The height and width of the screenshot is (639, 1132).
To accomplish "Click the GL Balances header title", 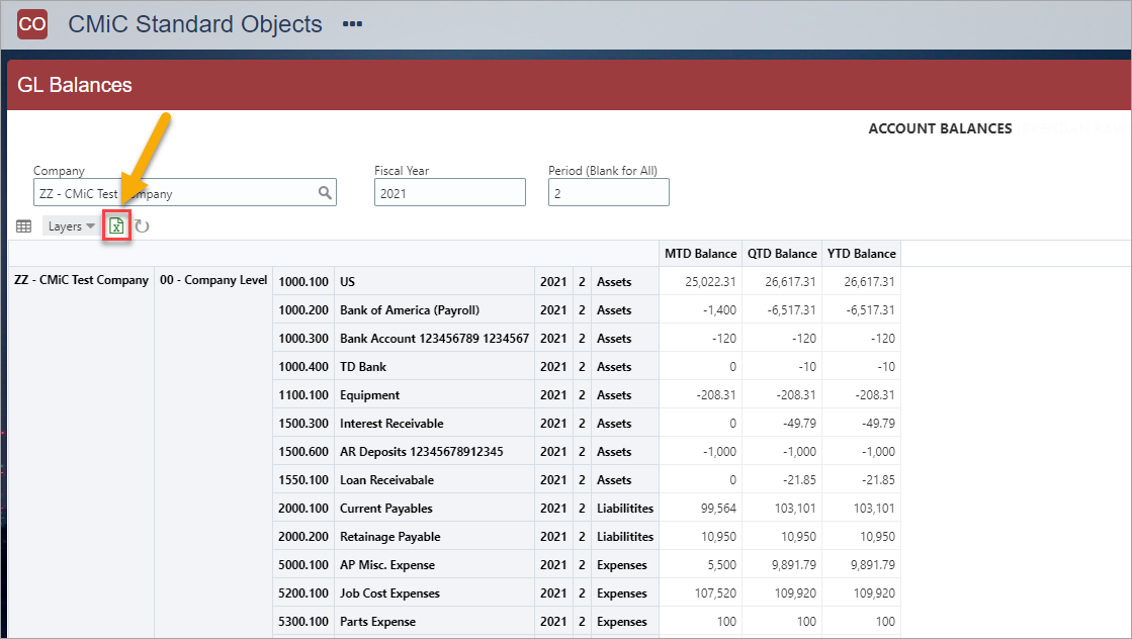I will click(x=74, y=85).
